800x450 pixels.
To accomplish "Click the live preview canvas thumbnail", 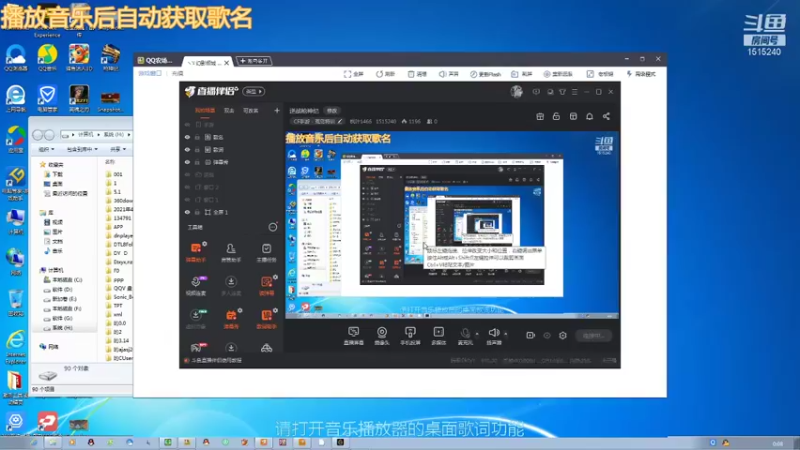I will point(452,226).
